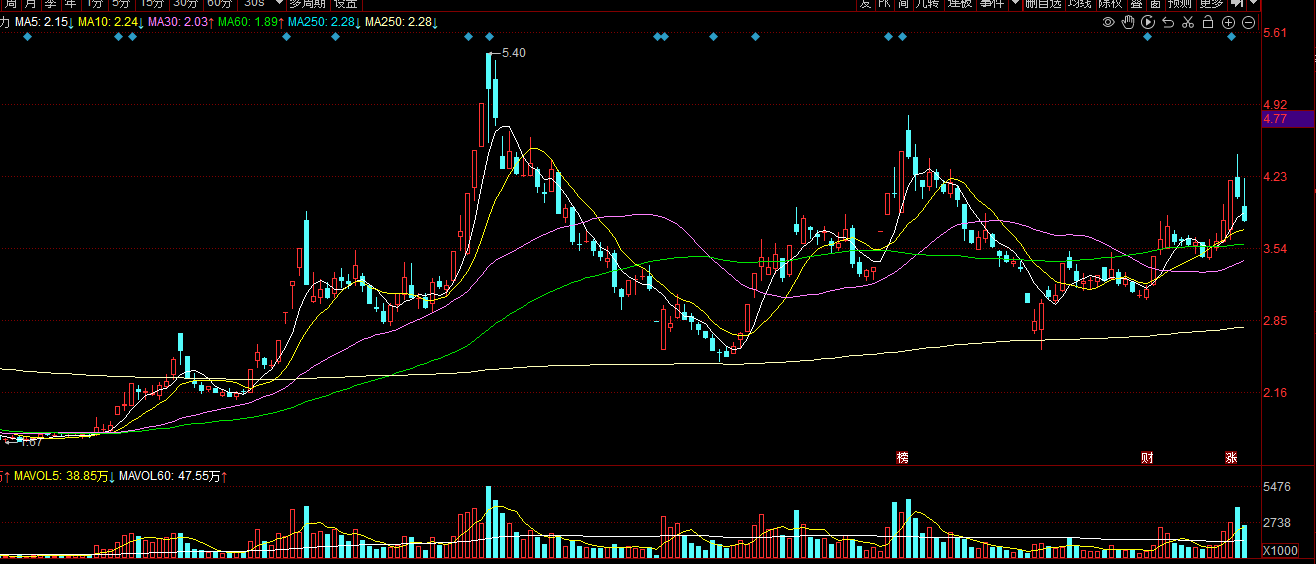
Task: Click the 5476 volume axis value
Action: tap(1279, 487)
